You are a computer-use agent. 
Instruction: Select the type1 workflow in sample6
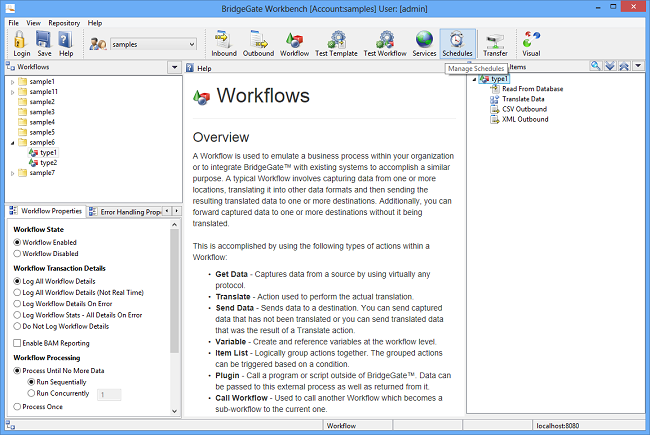(43, 153)
